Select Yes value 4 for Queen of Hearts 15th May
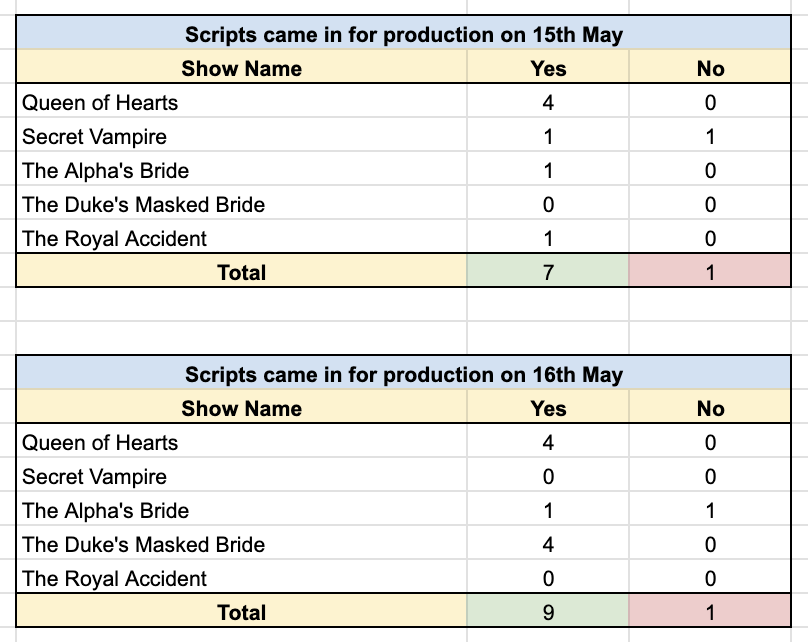This screenshot has height=642, width=808. (548, 101)
